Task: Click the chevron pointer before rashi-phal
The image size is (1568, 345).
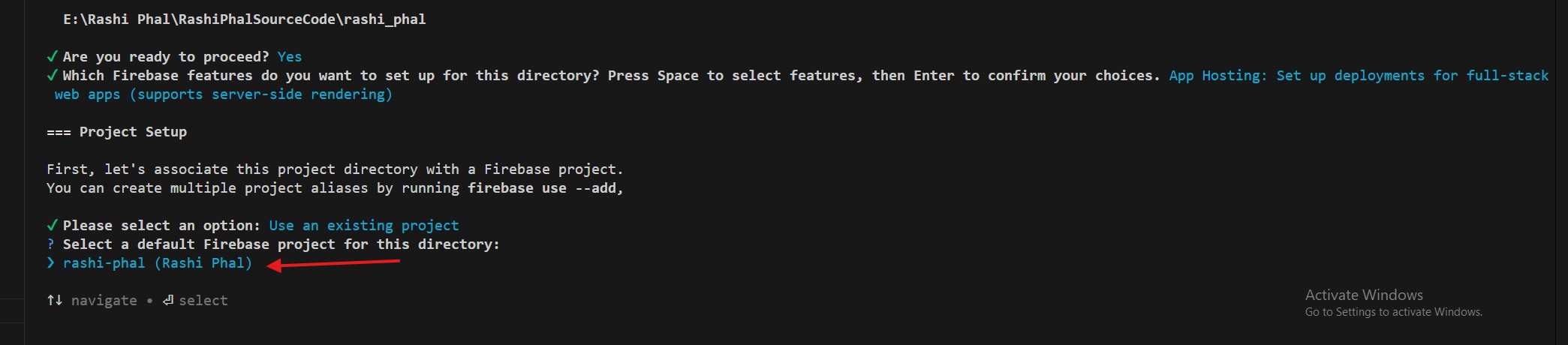Action: point(51,263)
